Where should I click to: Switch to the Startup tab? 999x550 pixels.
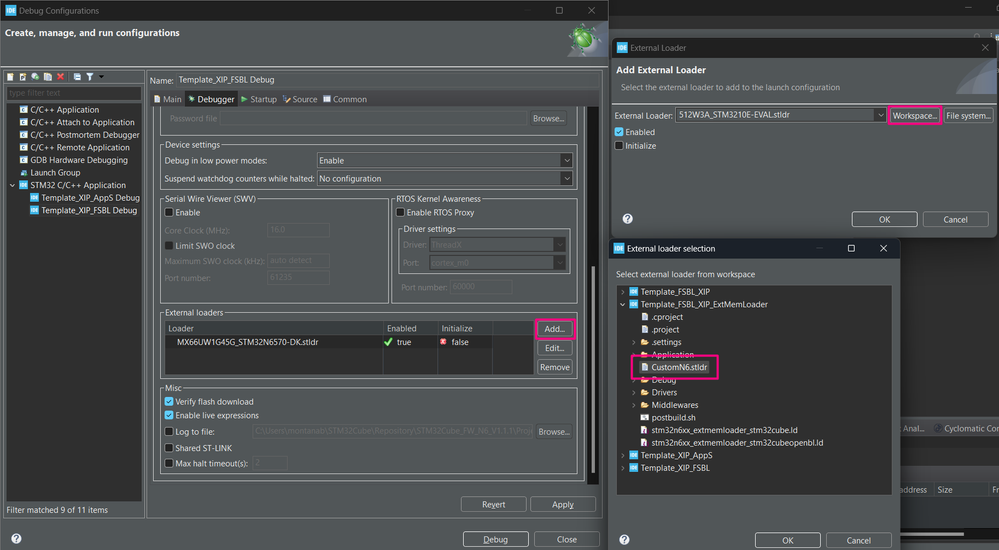(259, 99)
